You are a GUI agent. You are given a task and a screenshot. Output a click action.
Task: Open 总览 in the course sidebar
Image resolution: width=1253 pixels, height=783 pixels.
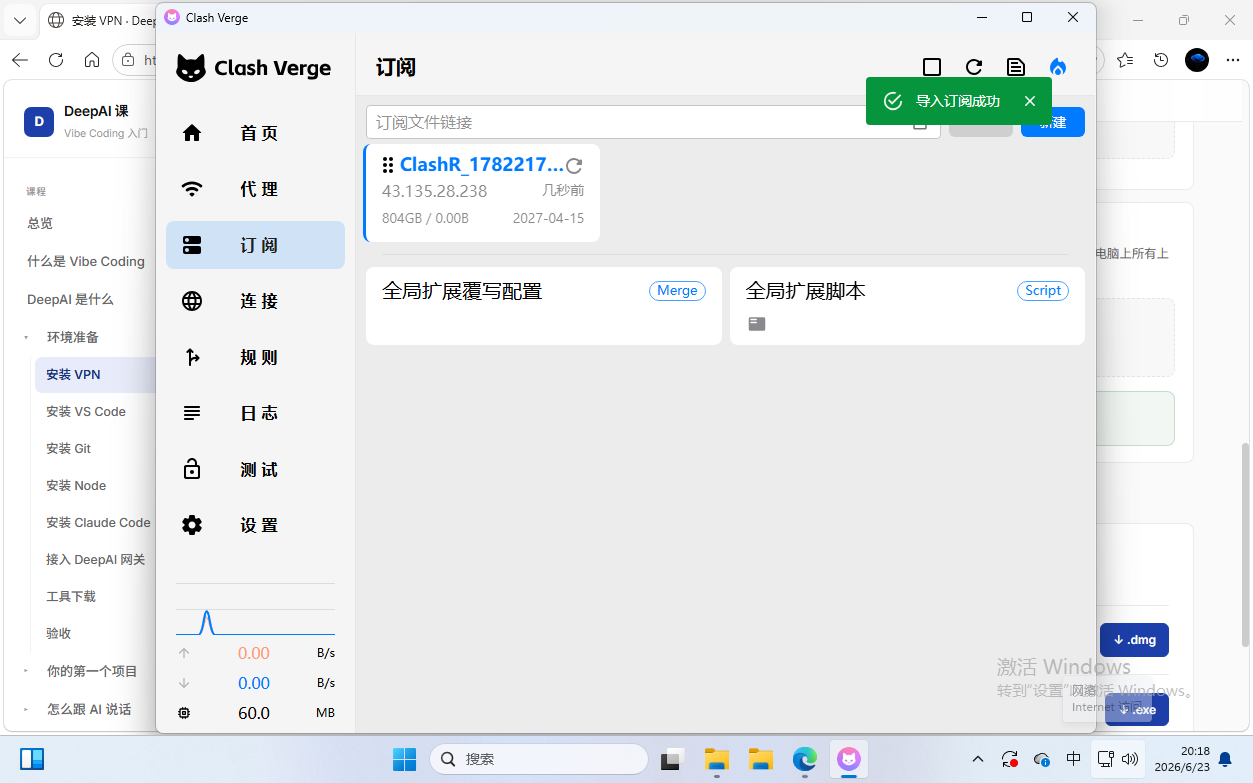click(40, 224)
